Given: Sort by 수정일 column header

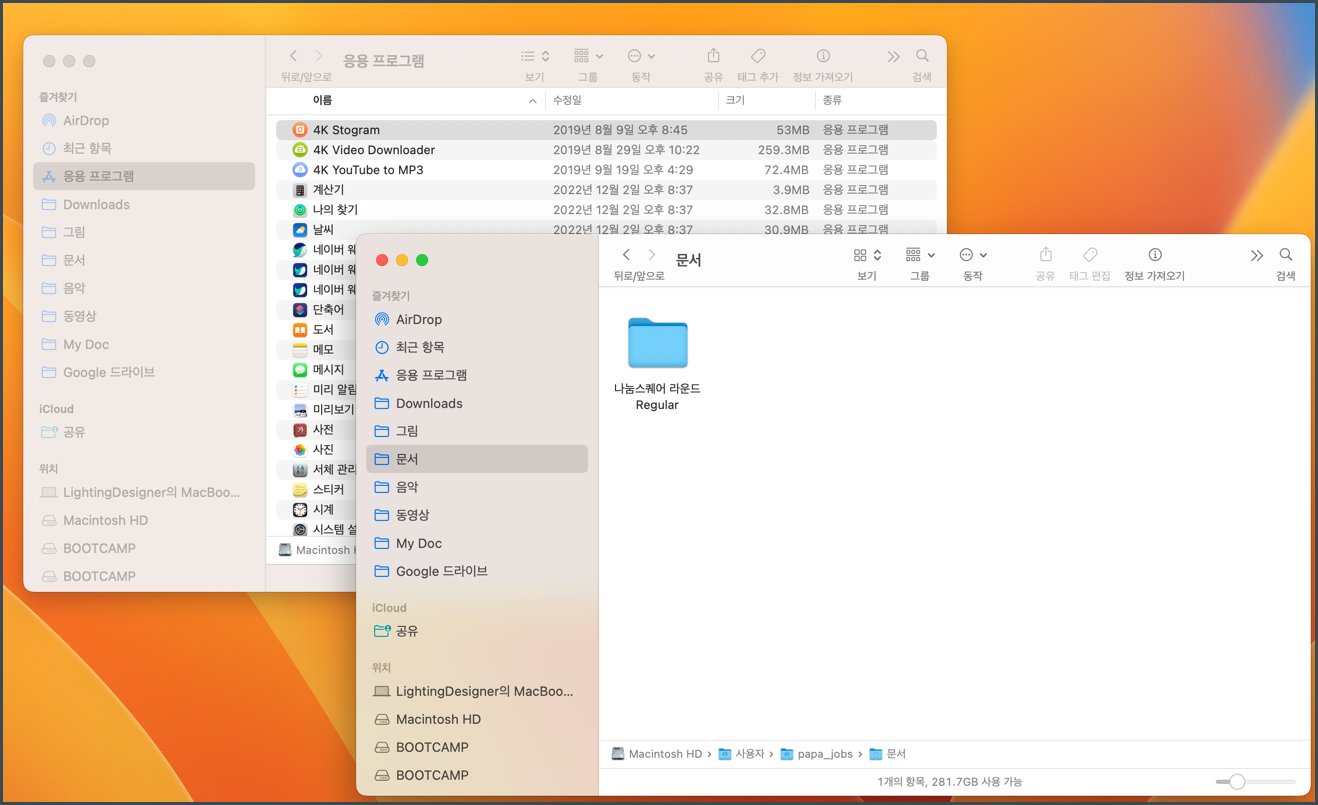Looking at the screenshot, I should point(632,100).
